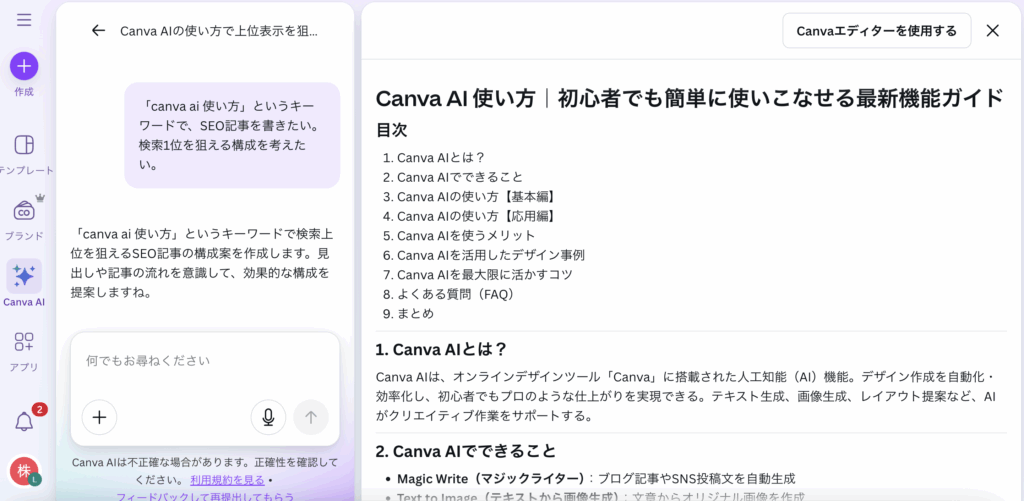
Task: Close the document preview panel
Action: 992,30
